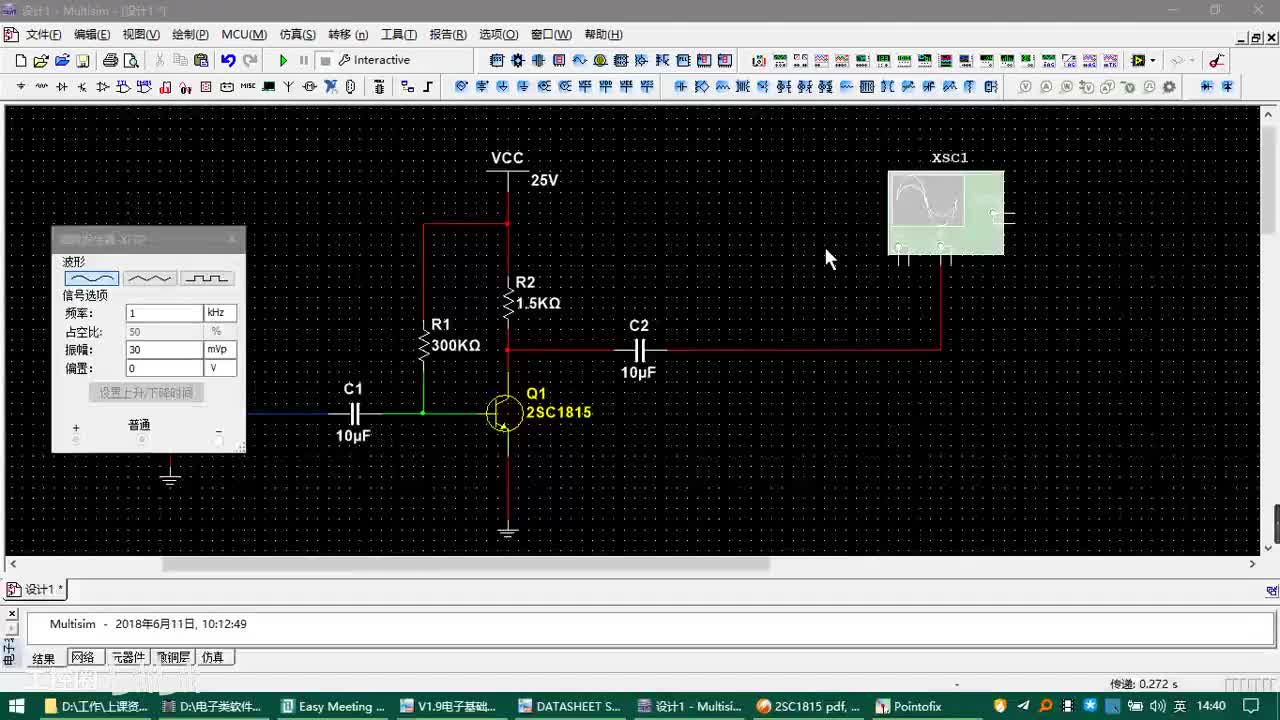Switch to the 网络 tab in the bottom panel

83,658
